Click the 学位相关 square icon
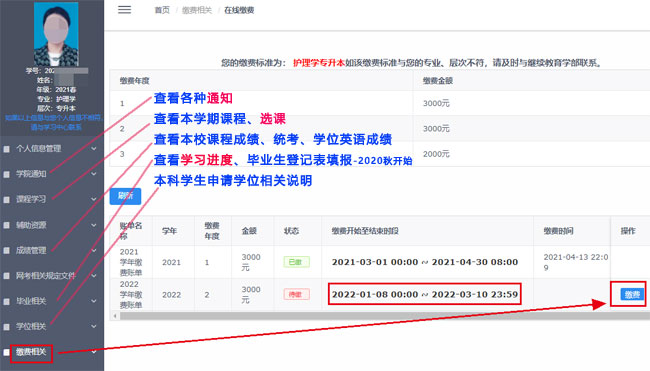 [7, 327]
